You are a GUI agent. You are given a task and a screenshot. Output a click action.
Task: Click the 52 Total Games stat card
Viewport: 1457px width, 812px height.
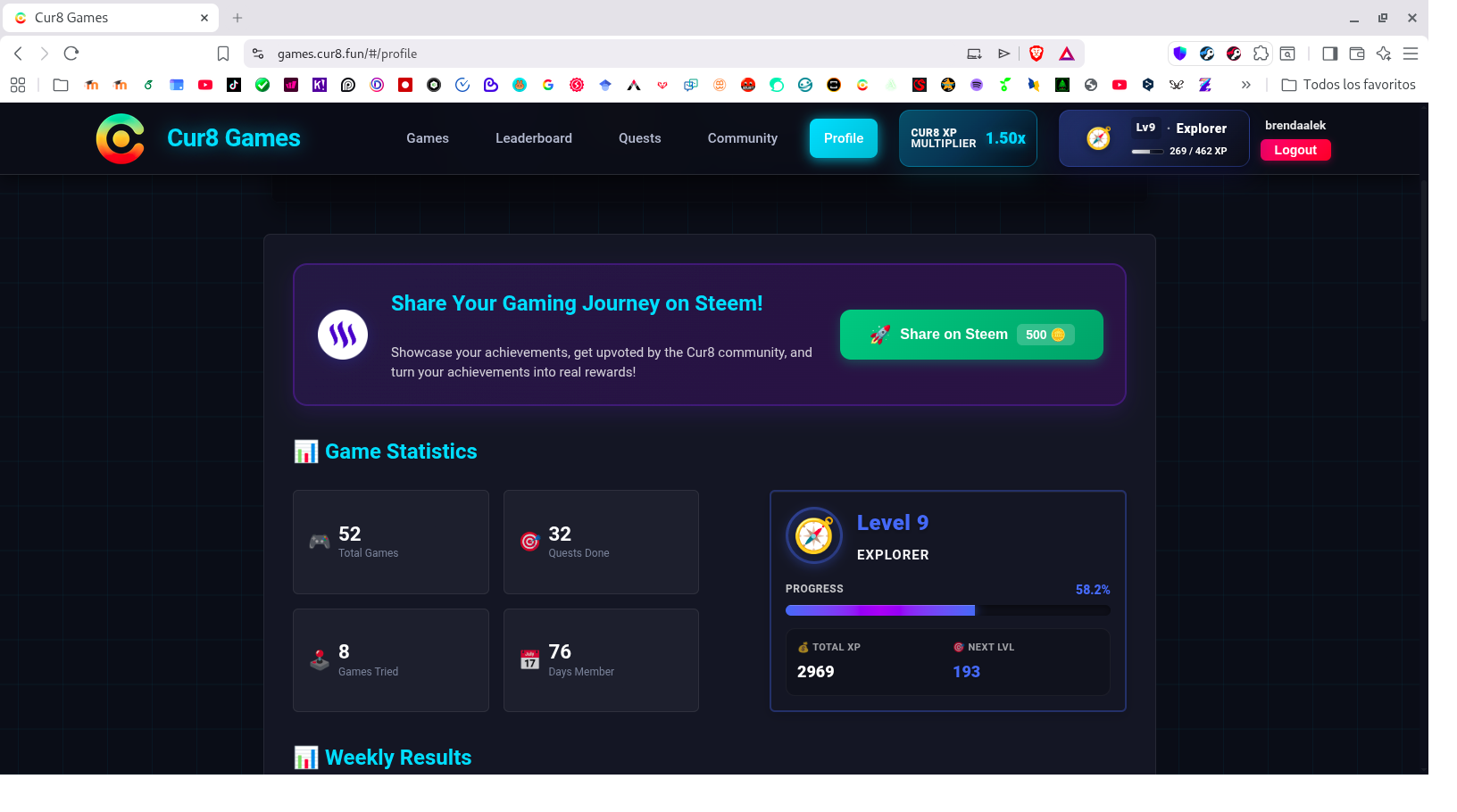click(x=391, y=542)
